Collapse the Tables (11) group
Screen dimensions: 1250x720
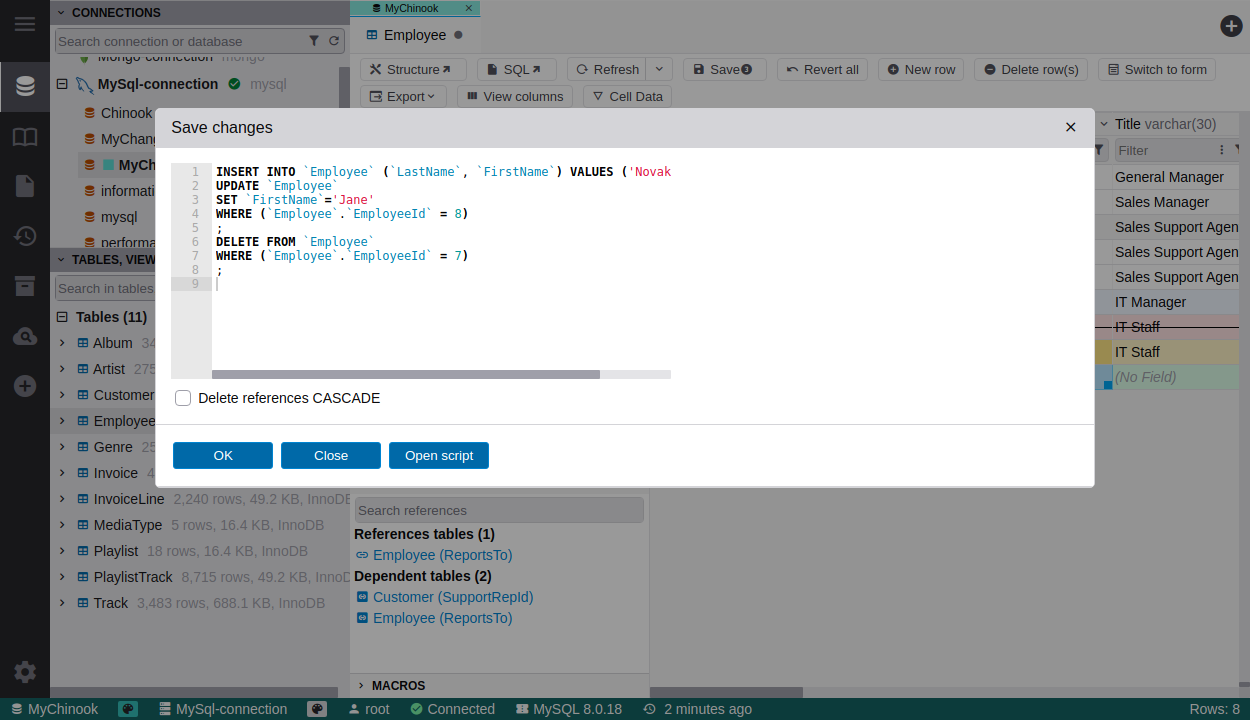tap(61, 317)
